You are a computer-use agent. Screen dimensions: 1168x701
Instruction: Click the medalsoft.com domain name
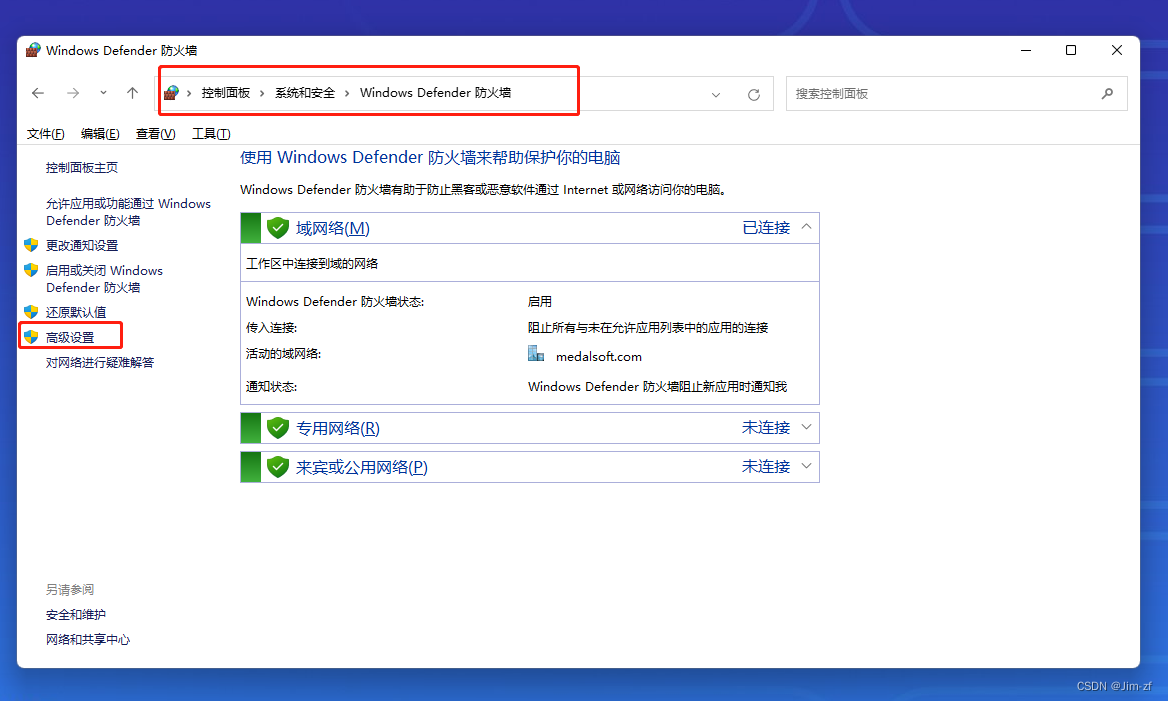(x=599, y=357)
